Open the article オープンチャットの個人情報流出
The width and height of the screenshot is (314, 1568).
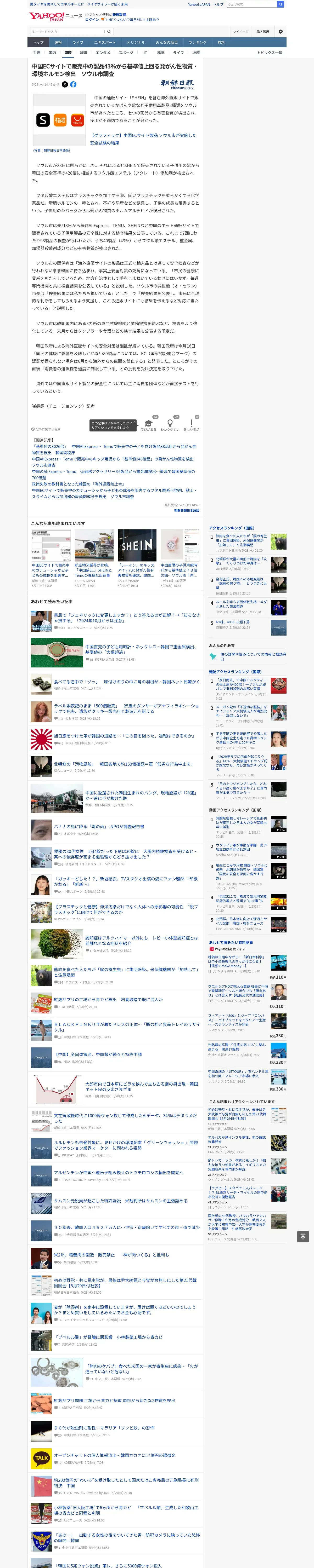(114, 1455)
